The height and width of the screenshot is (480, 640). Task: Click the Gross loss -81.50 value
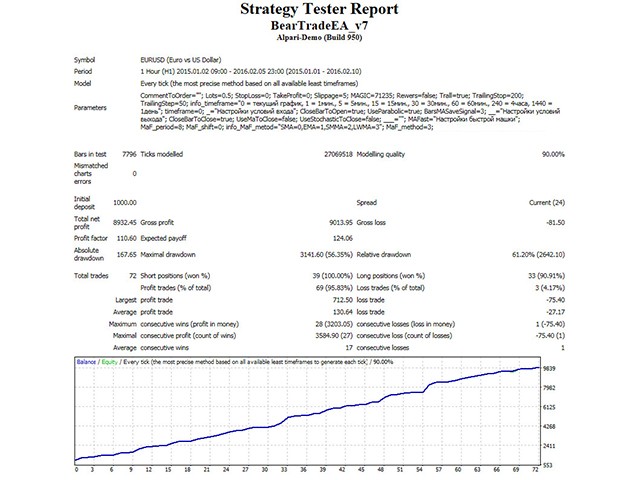tap(556, 223)
